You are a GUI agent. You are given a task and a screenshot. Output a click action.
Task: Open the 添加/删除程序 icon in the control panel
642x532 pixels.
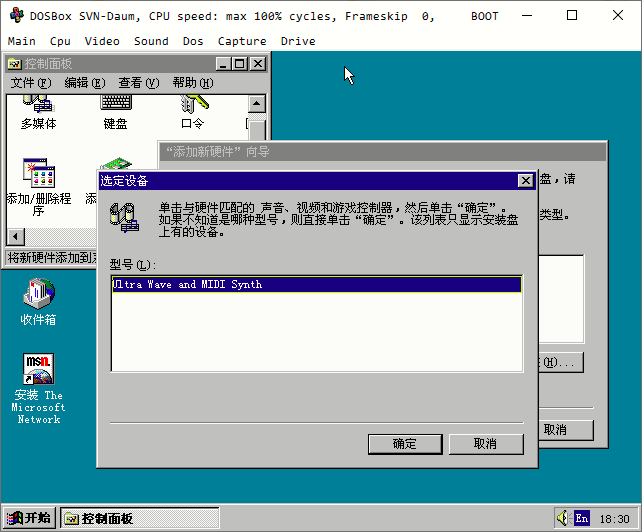point(38,187)
